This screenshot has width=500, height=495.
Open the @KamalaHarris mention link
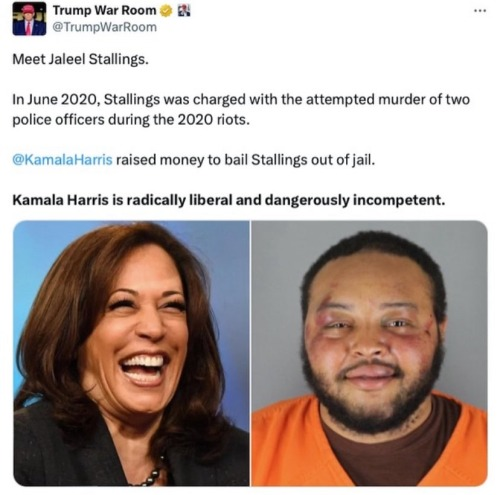[62, 160]
